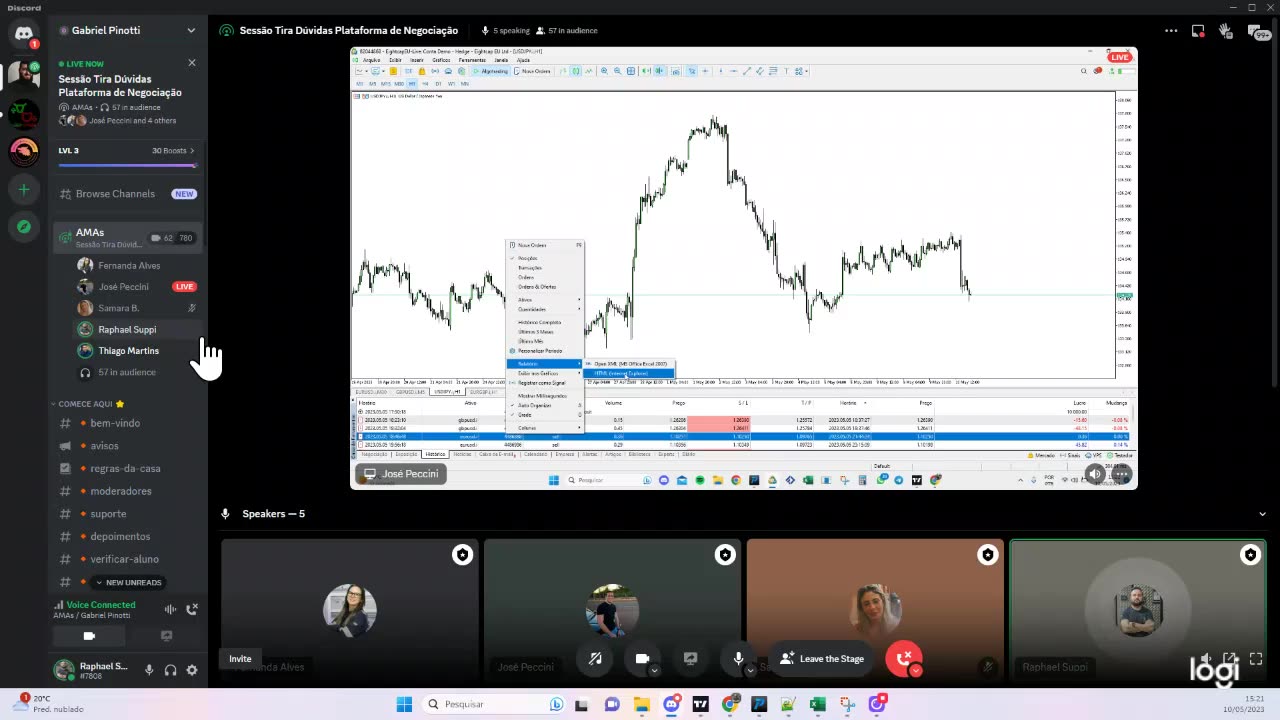Image resolution: width=1280 pixels, height=720 pixels.
Task: Select Thiago Martins in the stage participant list
Action: [x=128, y=351]
